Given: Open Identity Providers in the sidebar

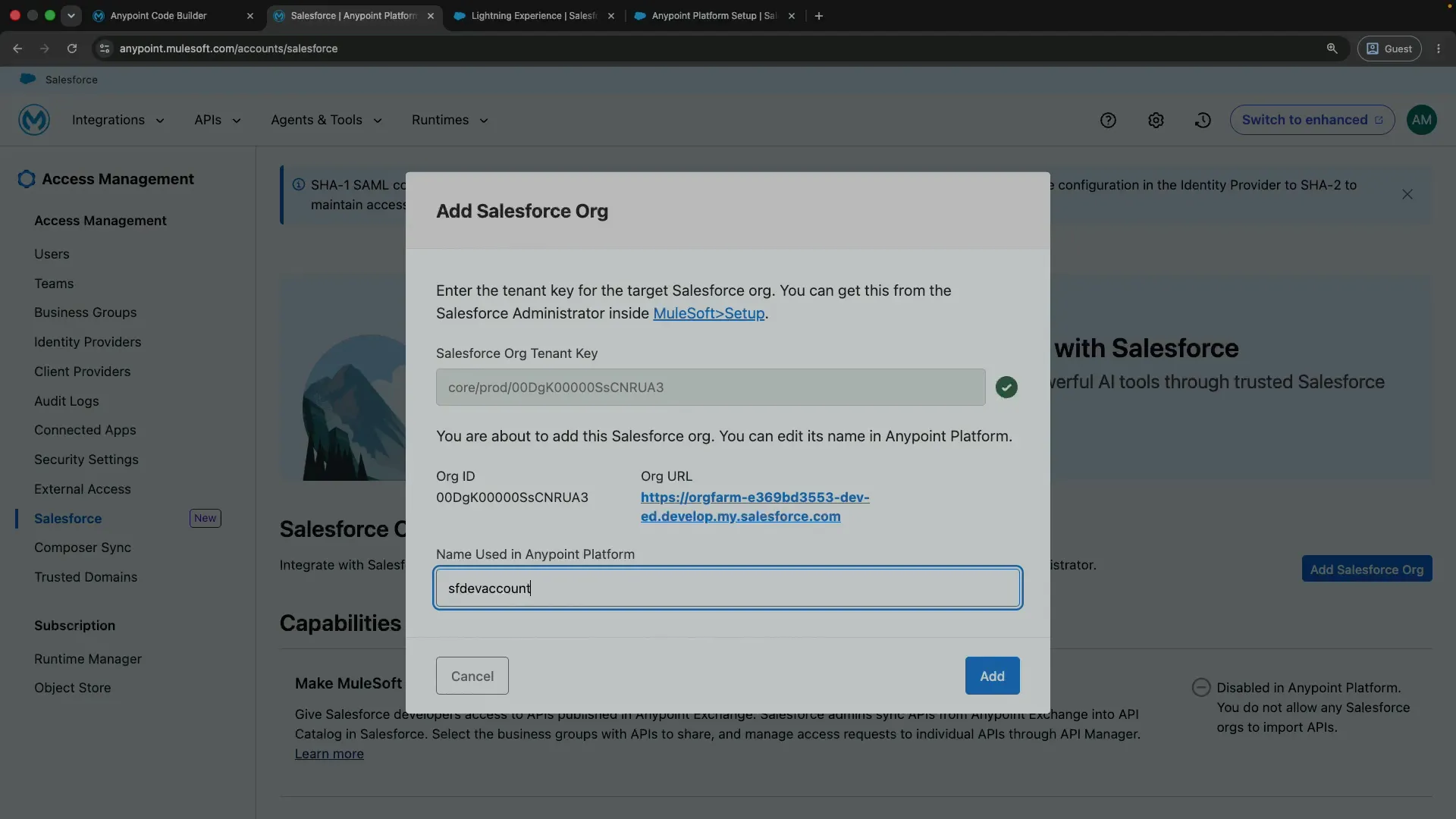Looking at the screenshot, I should click(88, 342).
